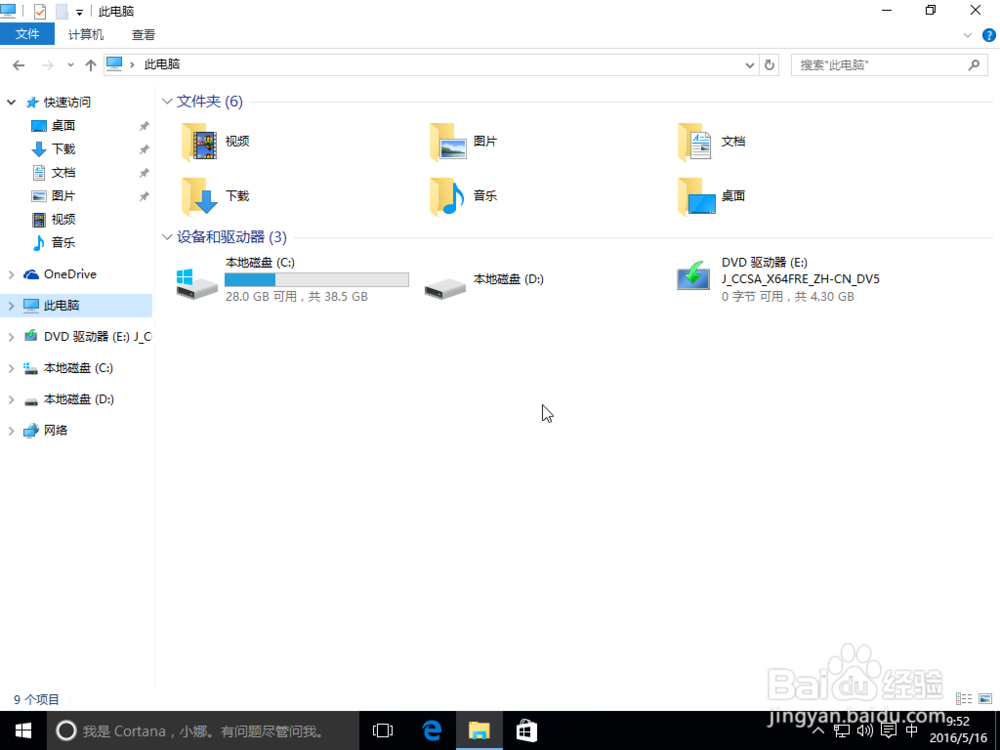This screenshot has height=750, width=1000.
Task: Switch to large icons view in status bar
Action: [985, 699]
